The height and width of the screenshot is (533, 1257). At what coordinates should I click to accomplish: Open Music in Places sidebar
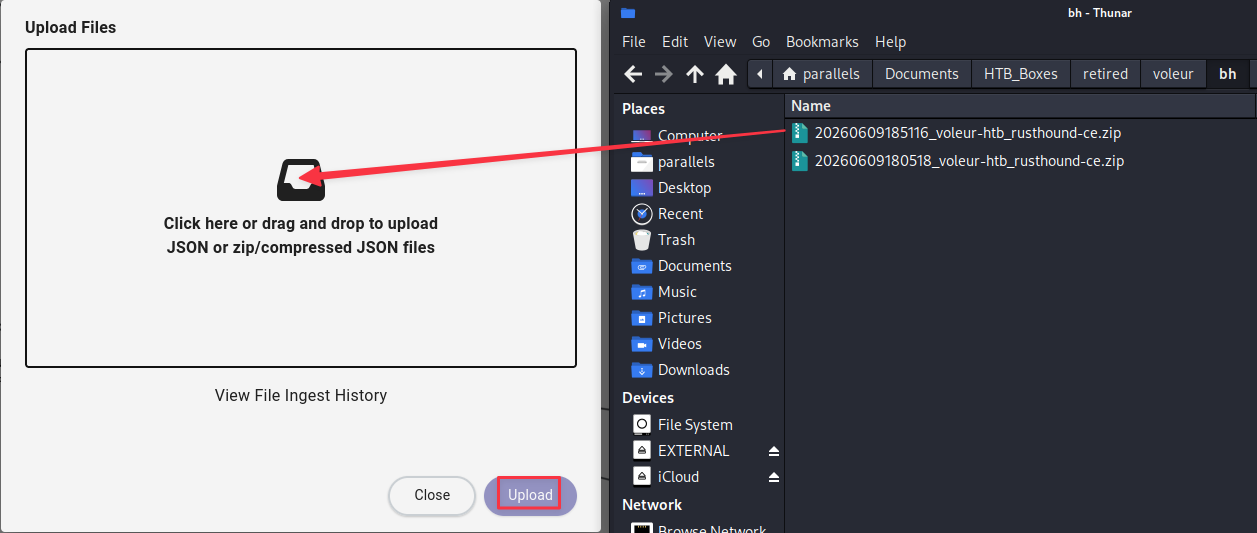click(677, 292)
